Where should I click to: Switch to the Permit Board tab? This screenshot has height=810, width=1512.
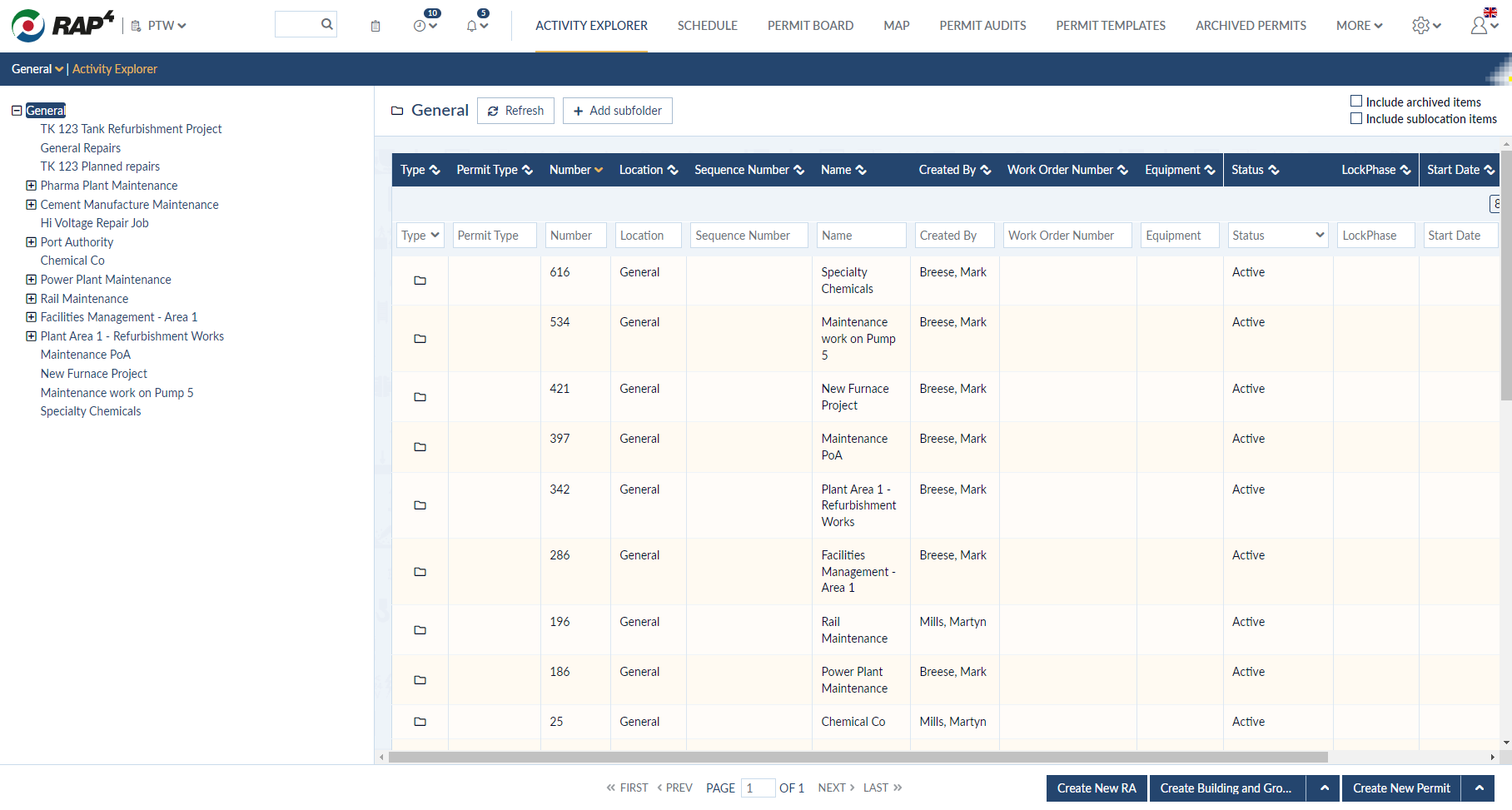point(810,26)
